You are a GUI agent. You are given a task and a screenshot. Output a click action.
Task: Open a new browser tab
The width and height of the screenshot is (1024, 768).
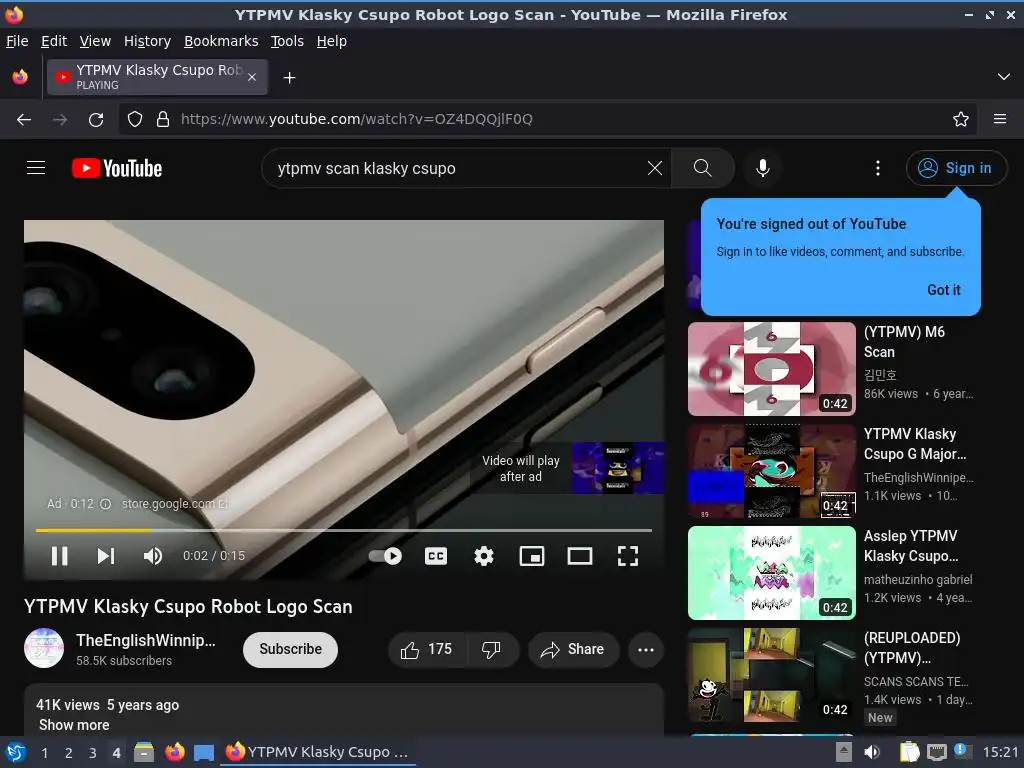(289, 78)
